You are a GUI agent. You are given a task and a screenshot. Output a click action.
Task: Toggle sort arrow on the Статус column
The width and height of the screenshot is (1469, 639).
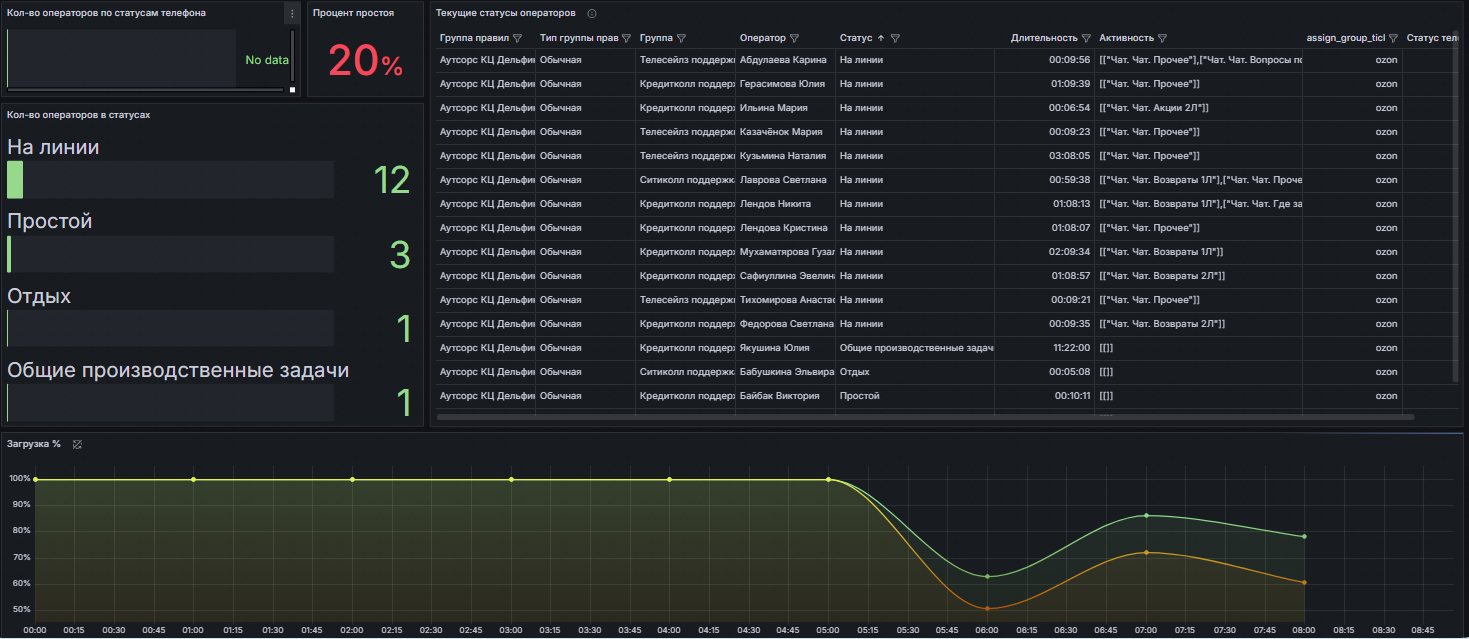tap(881, 39)
